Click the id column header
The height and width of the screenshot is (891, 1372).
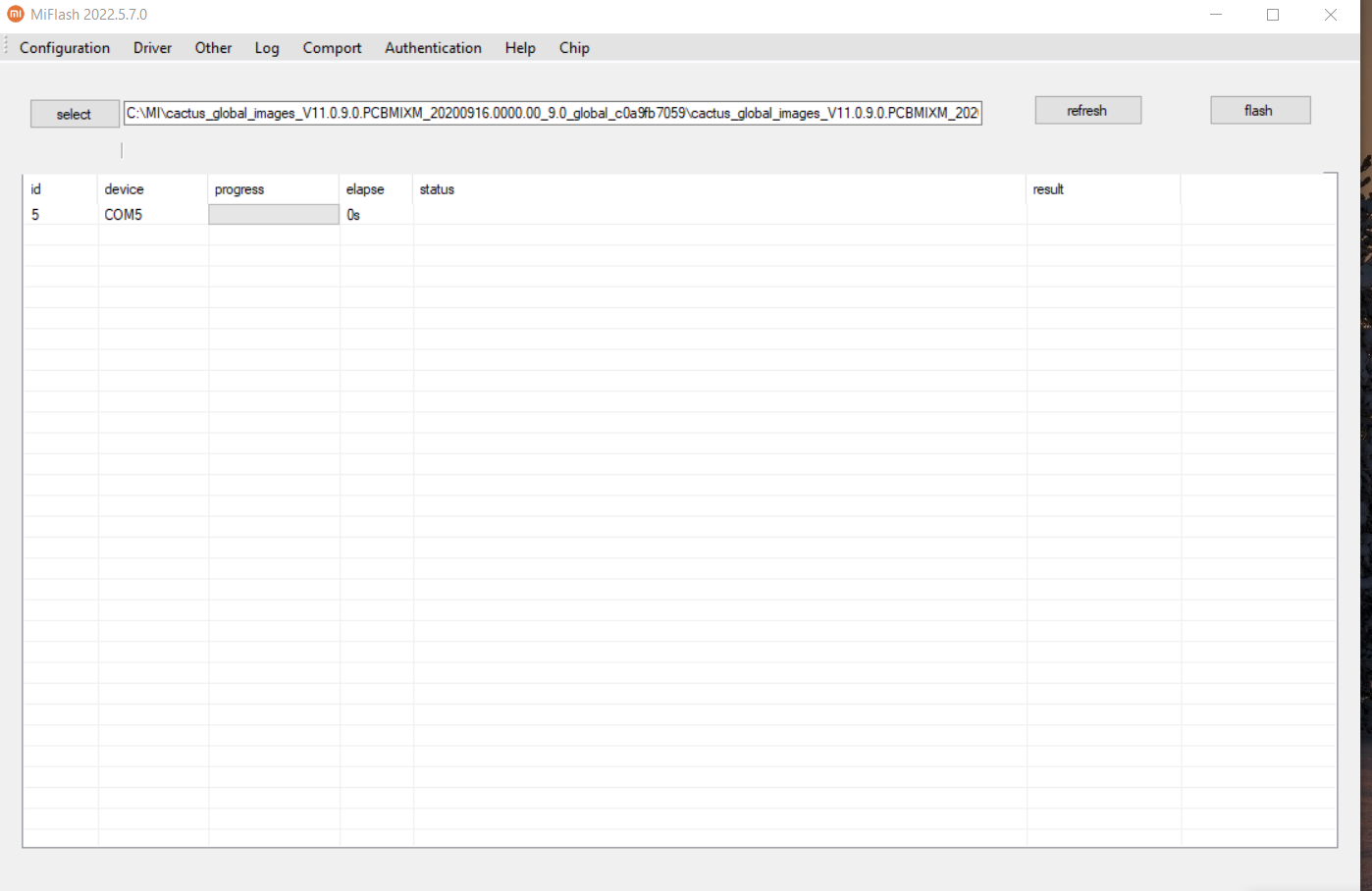[x=60, y=189]
